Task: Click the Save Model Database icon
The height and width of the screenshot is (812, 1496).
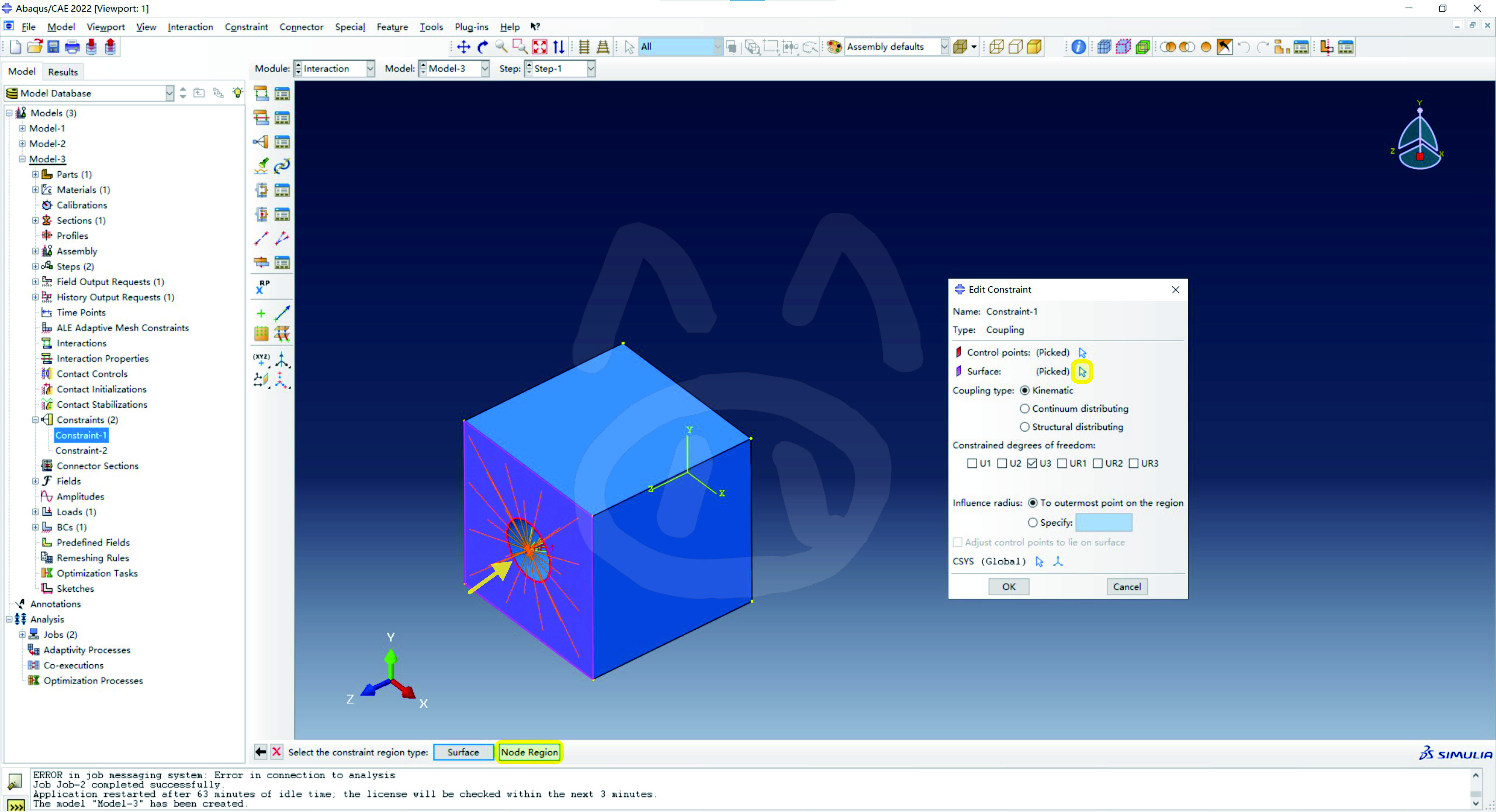Action: click(x=54, y=47)
